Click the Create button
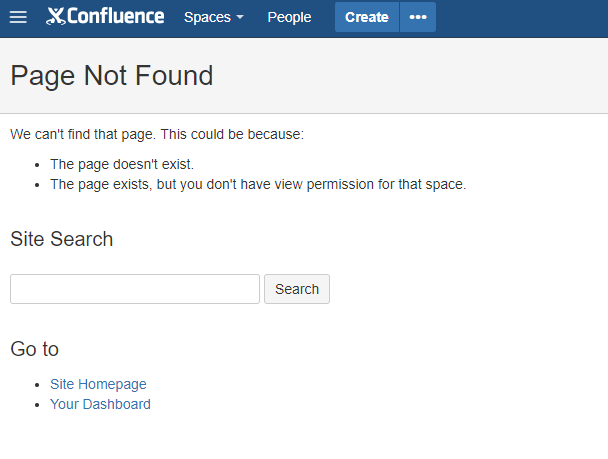Image resolution: width=608 pixels, height=459 pixels. click(x=367, y=17)
